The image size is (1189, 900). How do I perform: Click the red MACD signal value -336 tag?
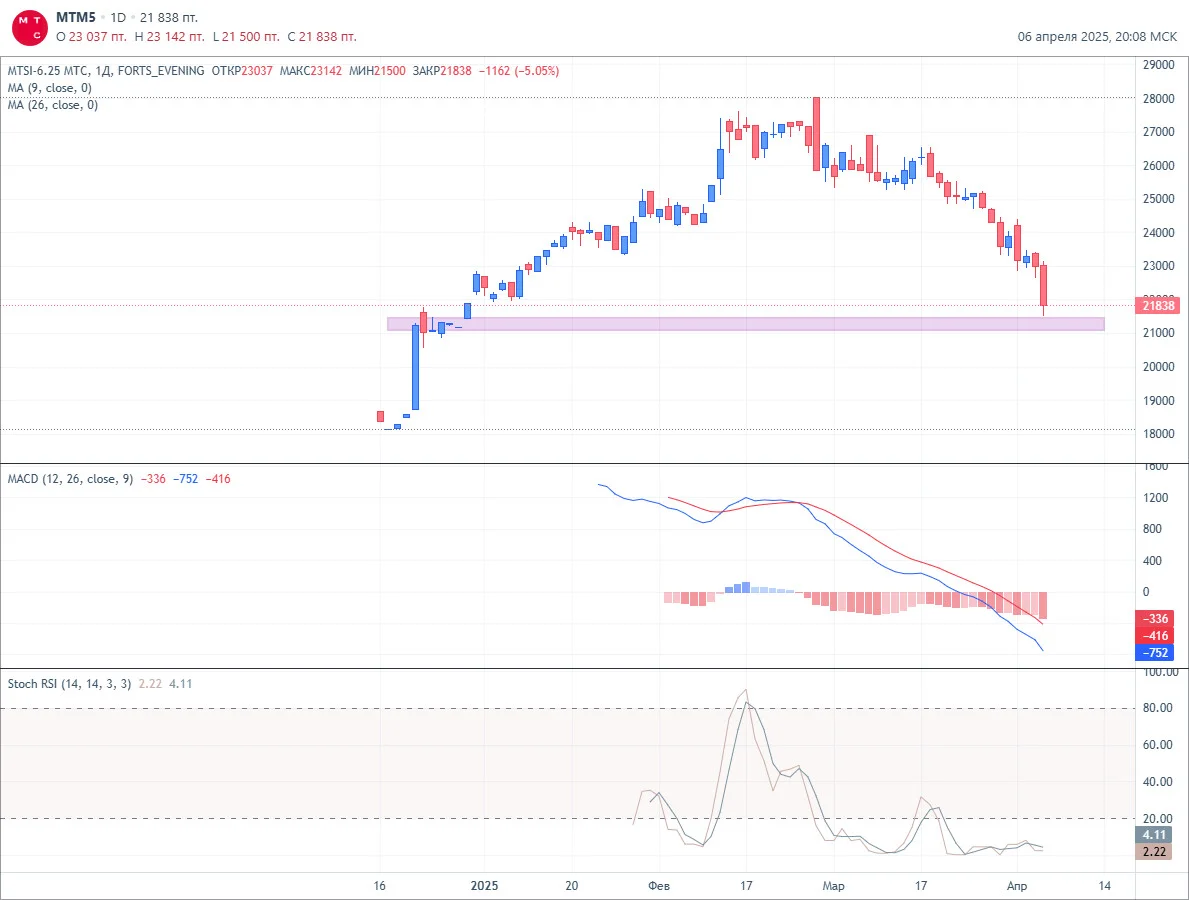point(1154,619)
